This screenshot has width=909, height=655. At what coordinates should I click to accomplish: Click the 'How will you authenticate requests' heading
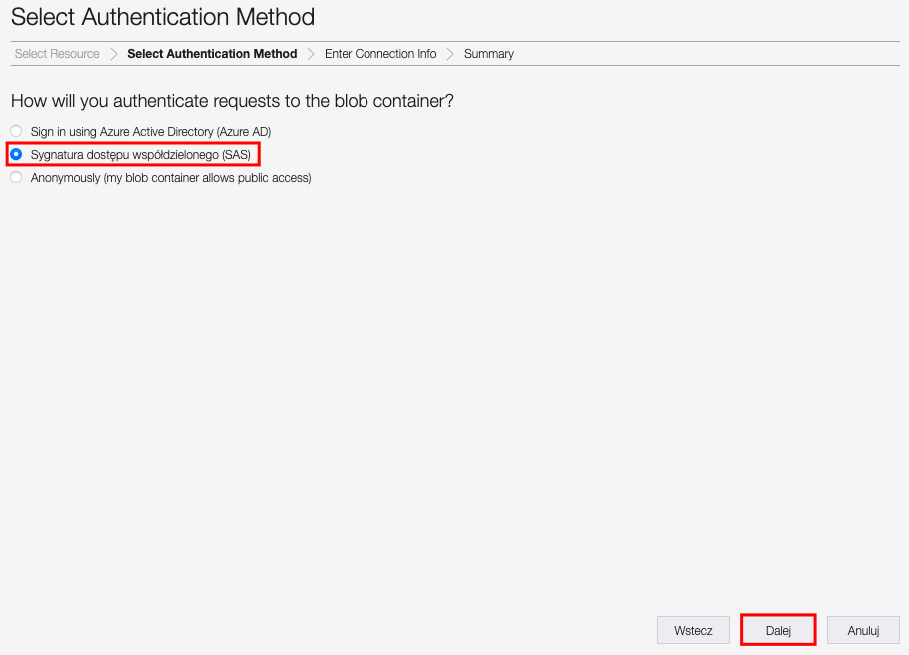pyautogui.click(x=232, y=101)
